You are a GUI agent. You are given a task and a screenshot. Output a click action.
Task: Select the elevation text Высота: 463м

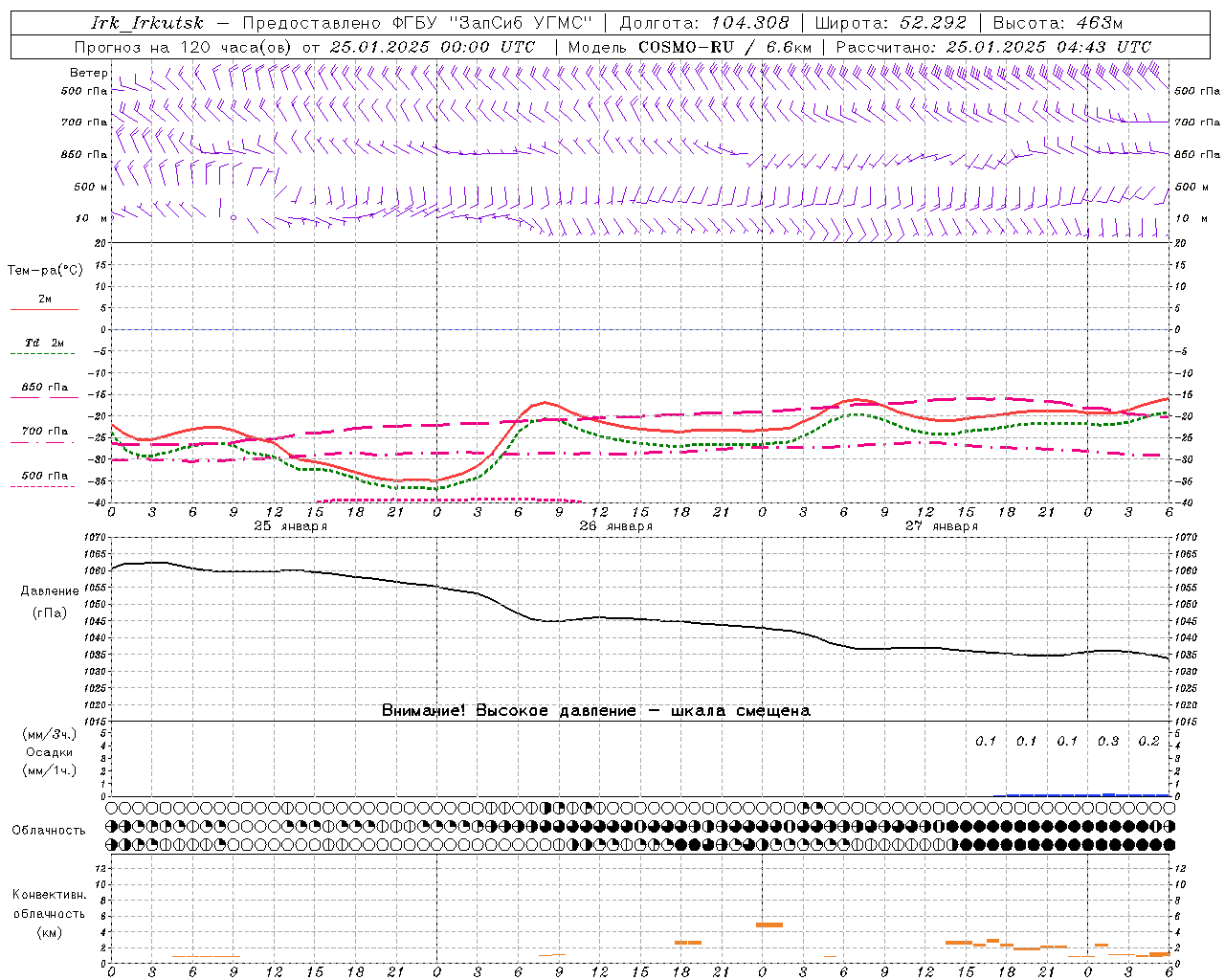1058,23
